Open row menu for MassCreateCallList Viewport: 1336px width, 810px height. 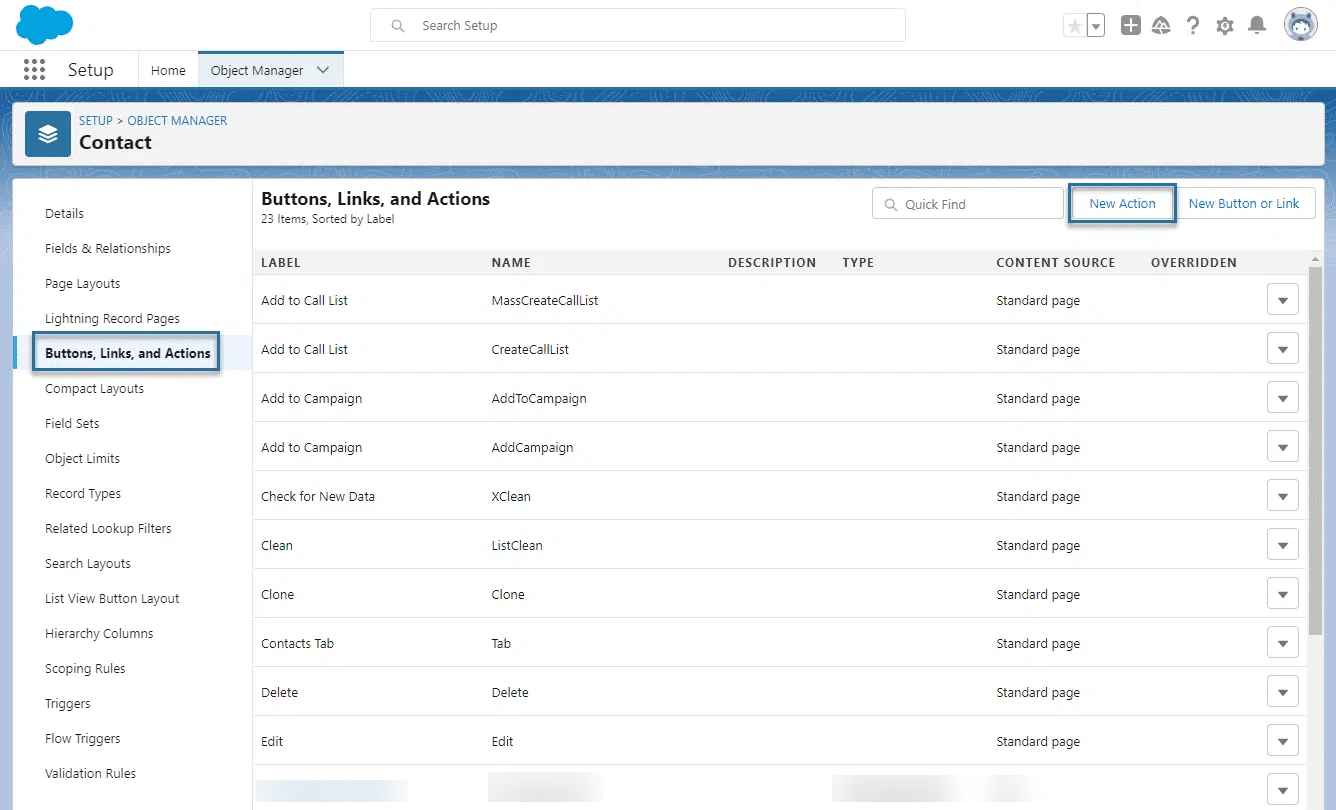(1282, 300)
